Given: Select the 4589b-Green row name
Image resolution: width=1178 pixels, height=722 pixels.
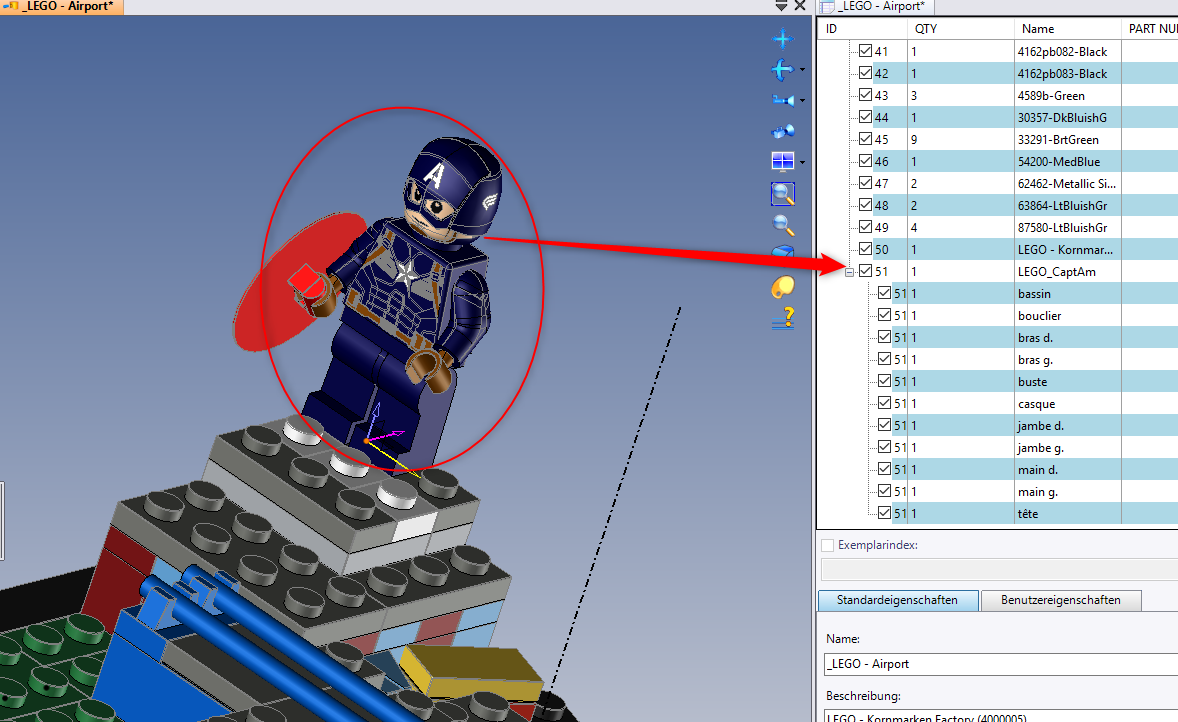Looking at the screenshot, I should [x=1051, y=95].
